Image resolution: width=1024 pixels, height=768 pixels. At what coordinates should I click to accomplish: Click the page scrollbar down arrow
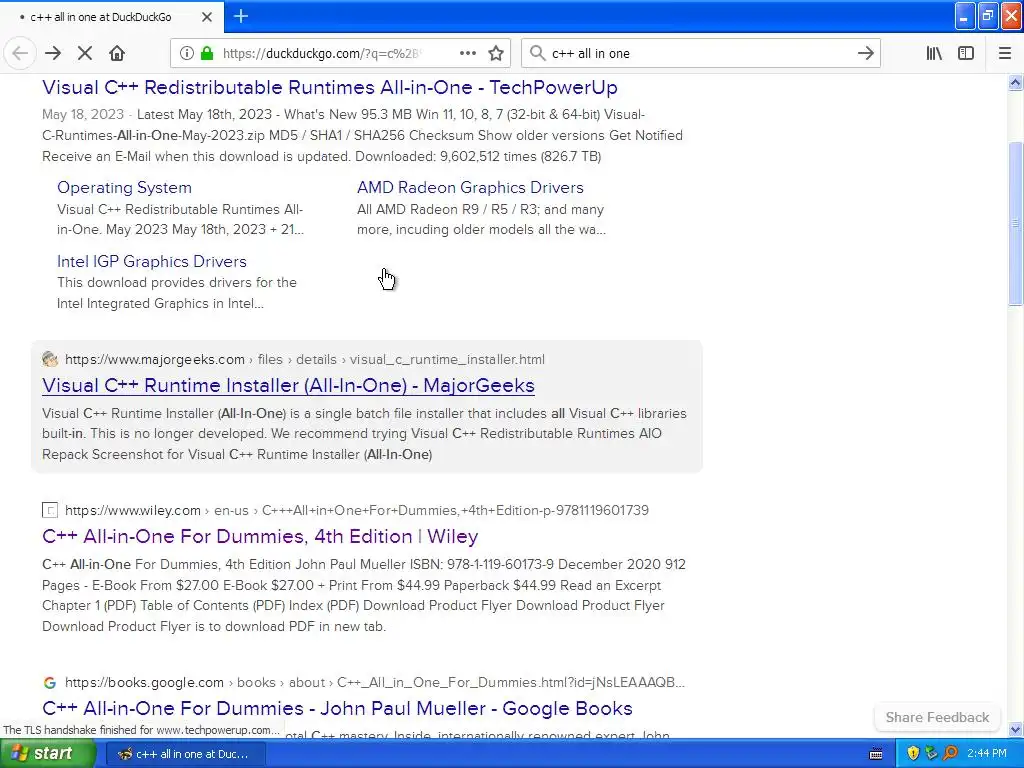pos(1015,729)
